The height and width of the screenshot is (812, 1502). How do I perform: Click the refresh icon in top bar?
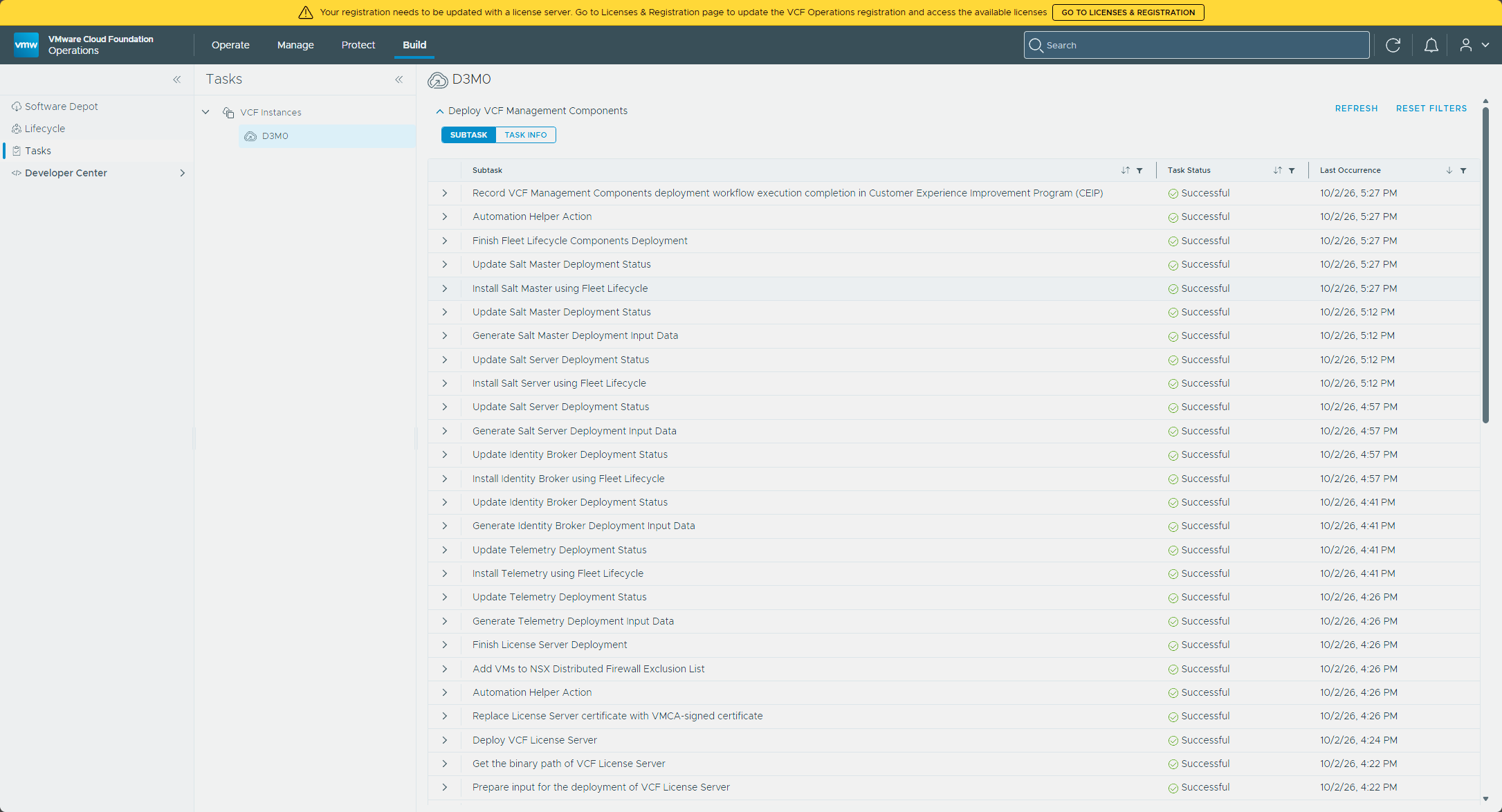point(1393,45)
